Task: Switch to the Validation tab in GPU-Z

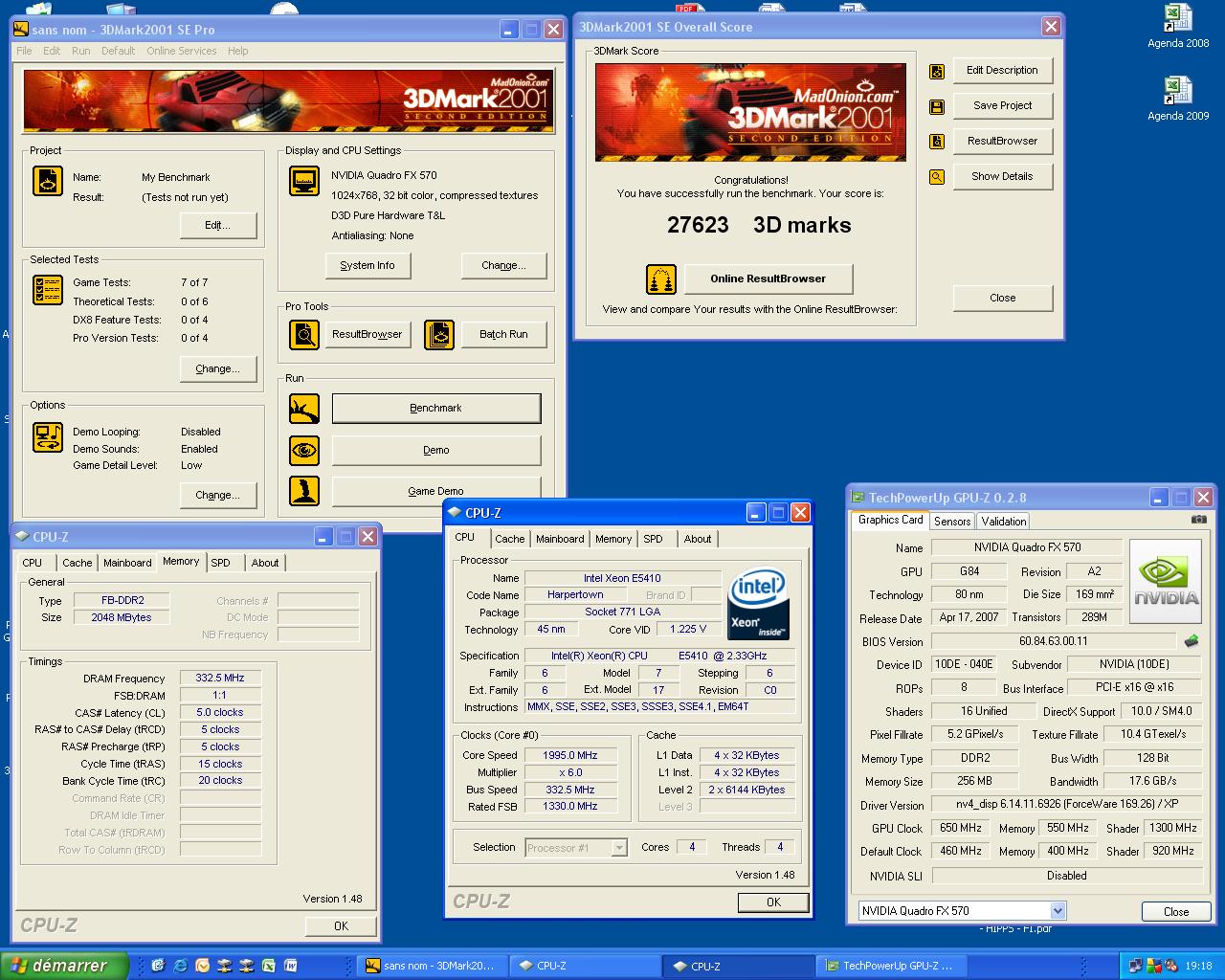Action: tap(1003, 522)
